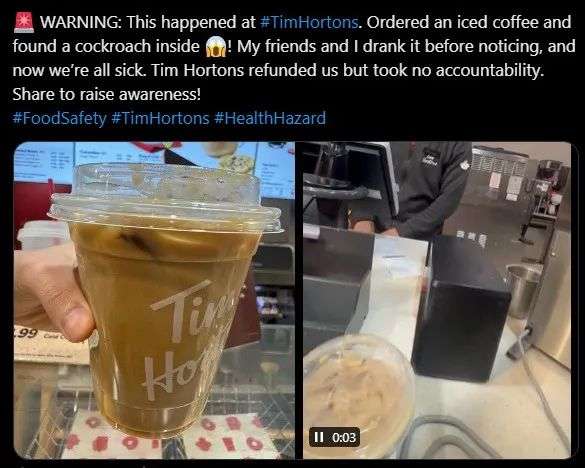The image size is (585, 468).
Task: Open the counter video in fullscreen
Action: click(x=437, y=300)
